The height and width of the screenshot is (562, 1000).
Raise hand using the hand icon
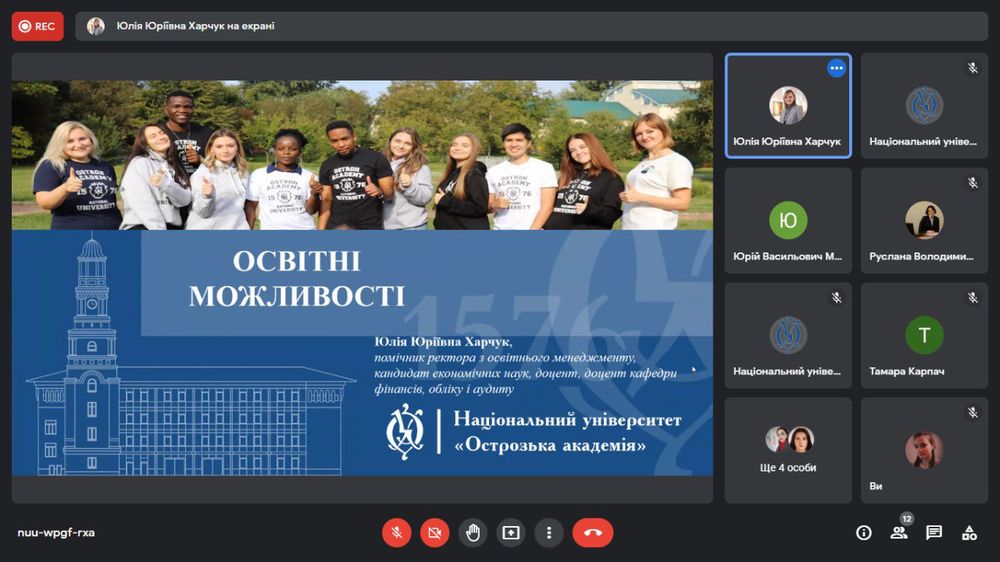[x=473, y=533]
